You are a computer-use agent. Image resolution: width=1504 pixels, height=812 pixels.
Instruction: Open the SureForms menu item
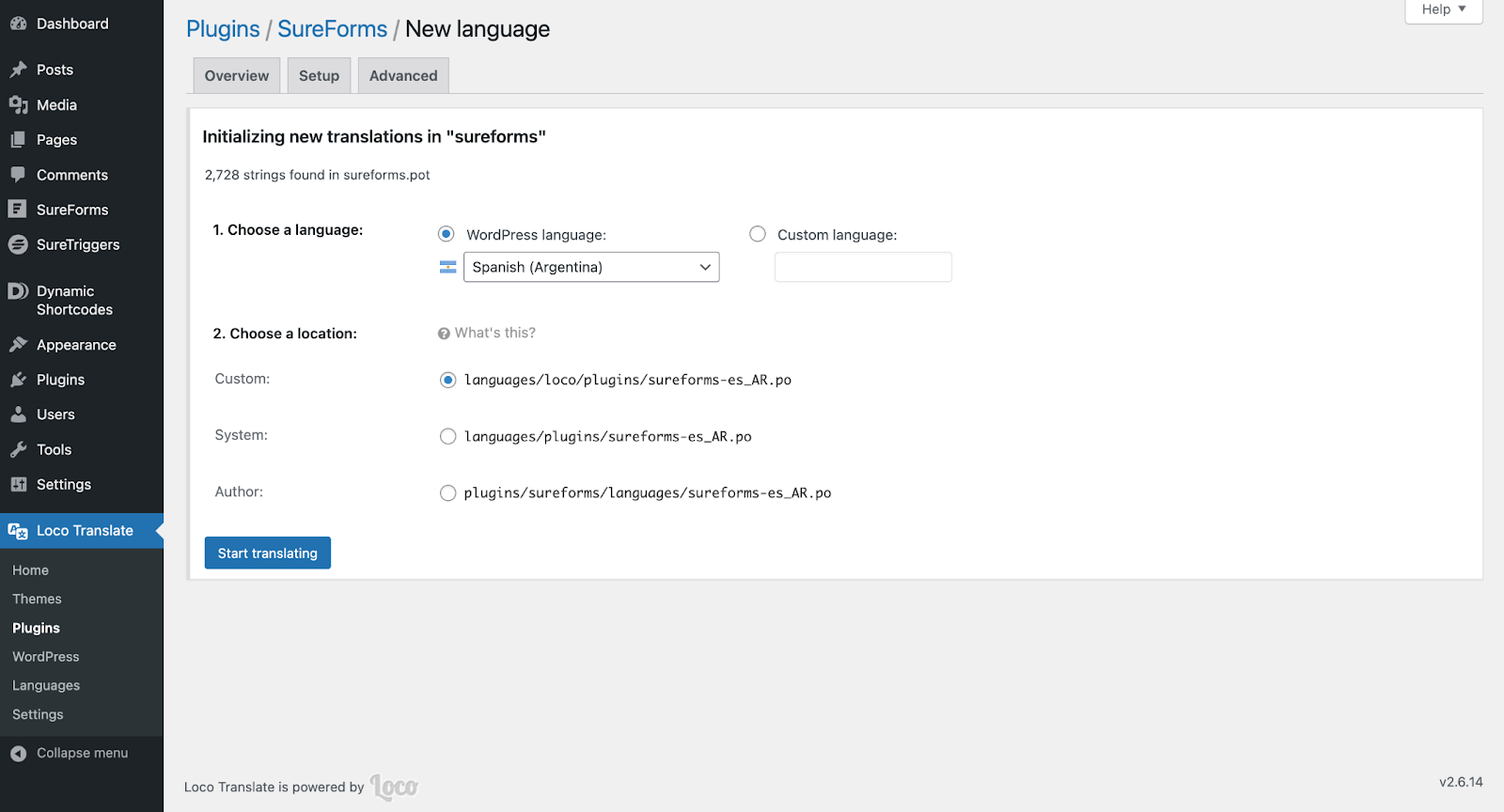82,210
